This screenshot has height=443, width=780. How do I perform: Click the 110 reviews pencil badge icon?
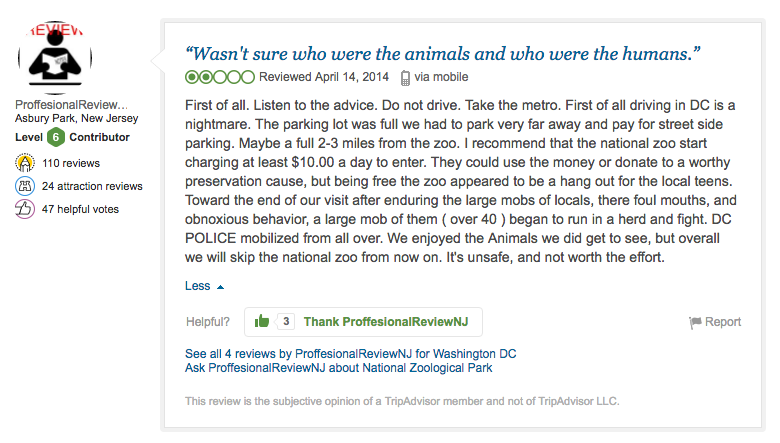pyautogui.click(x=25, y=163)
